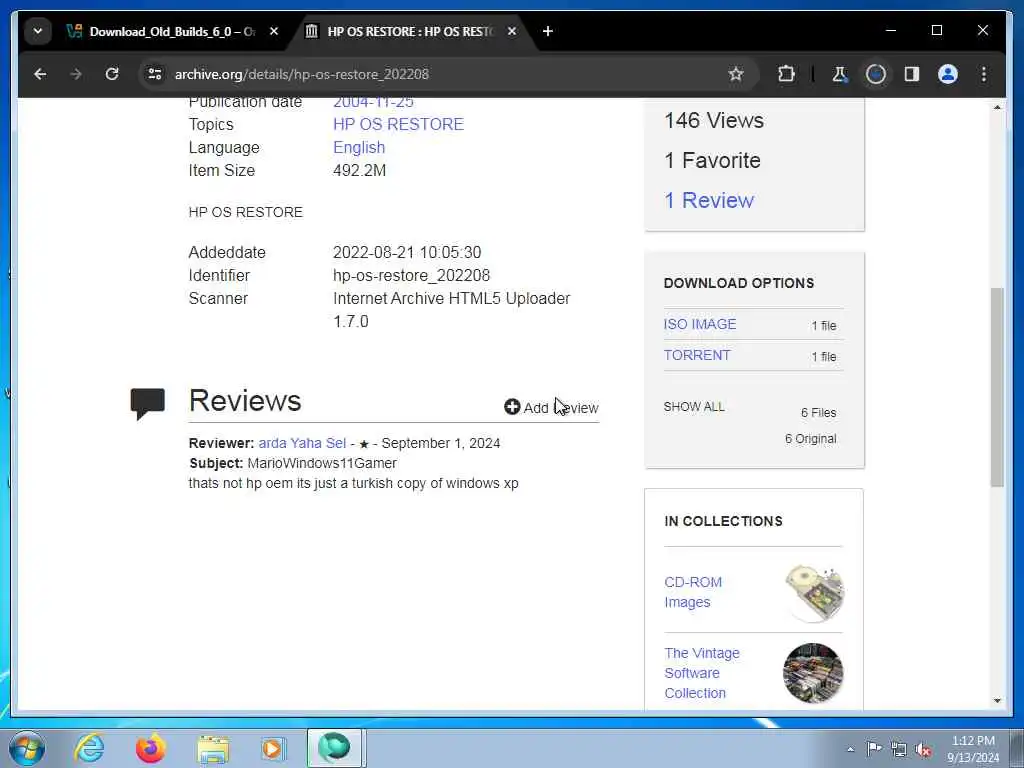Open the extensions puzzle icon
This screenshot has height=768, width=1024.
pyautogui.click(x=786, y=74)
